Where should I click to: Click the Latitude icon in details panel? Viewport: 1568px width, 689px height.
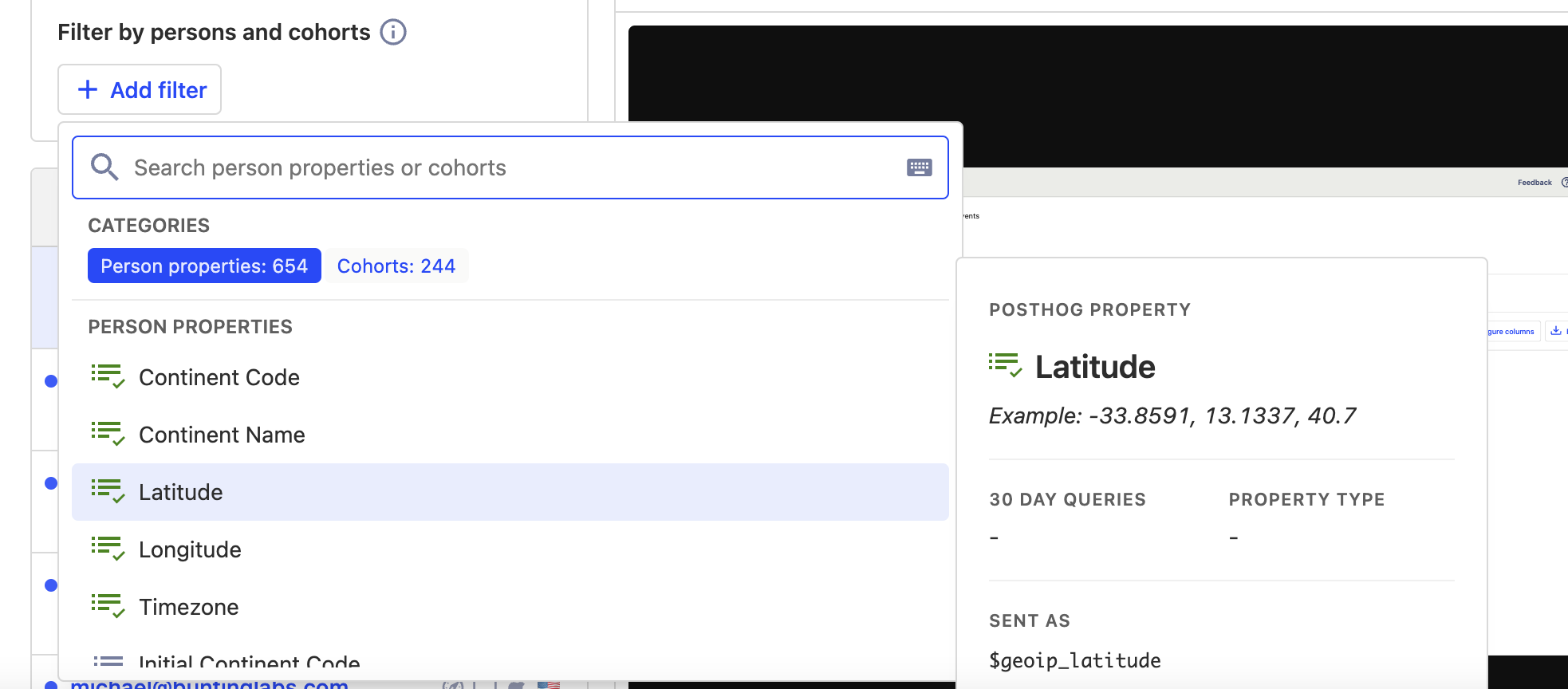1005,366
